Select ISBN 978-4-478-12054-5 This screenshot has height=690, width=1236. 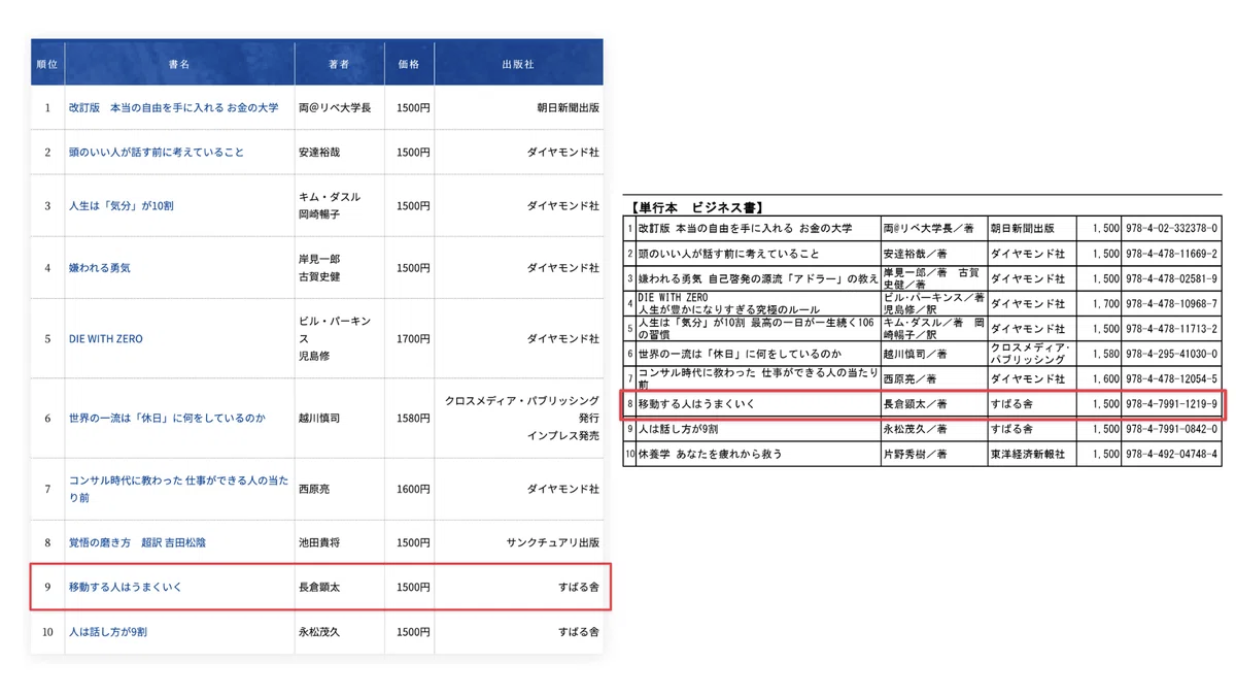click(x=1171, y=379)
